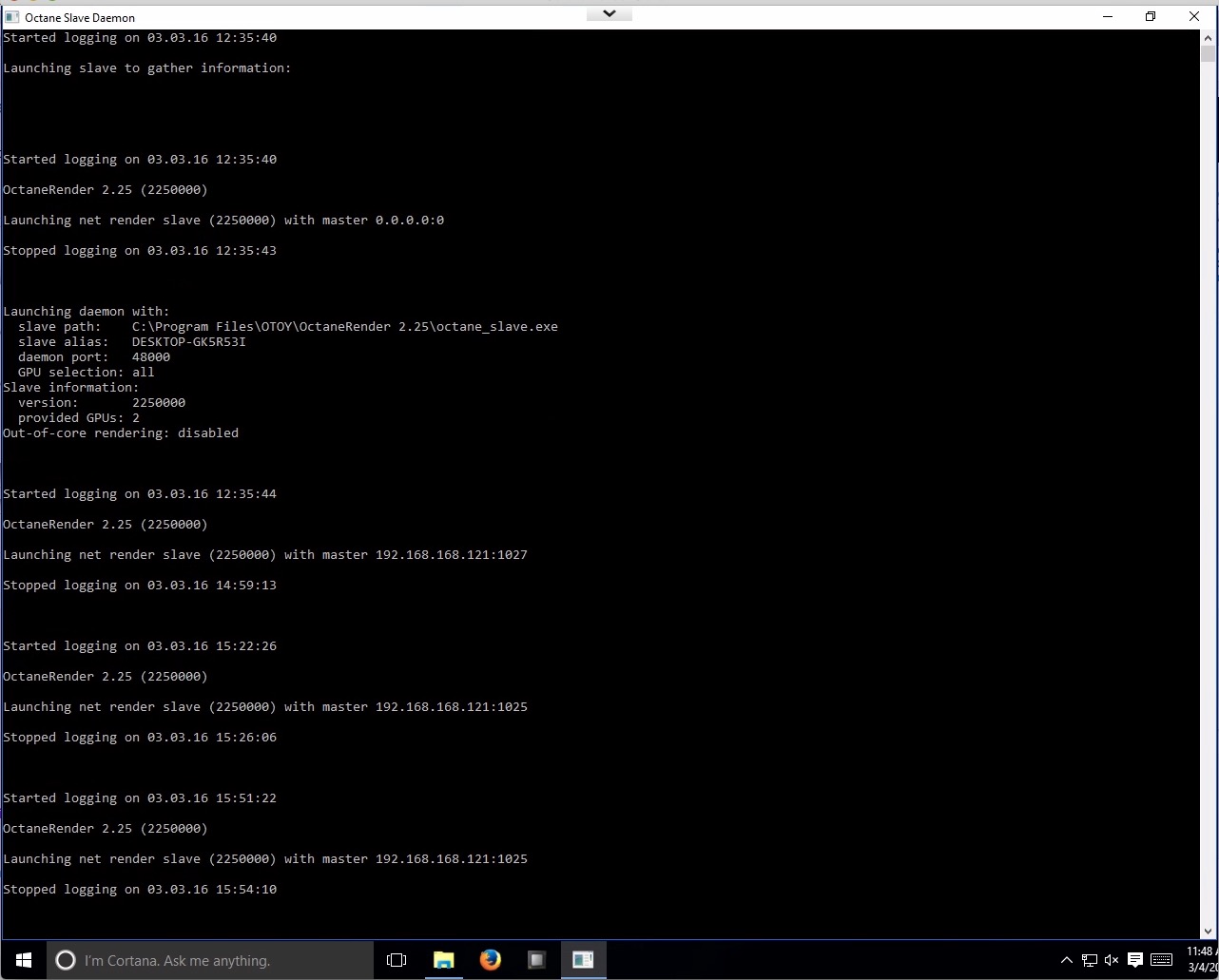The image size is (1219, 980).
Task: Click 'Started logging on 03.03.16 12:35:44'
Action: (140, 494)
